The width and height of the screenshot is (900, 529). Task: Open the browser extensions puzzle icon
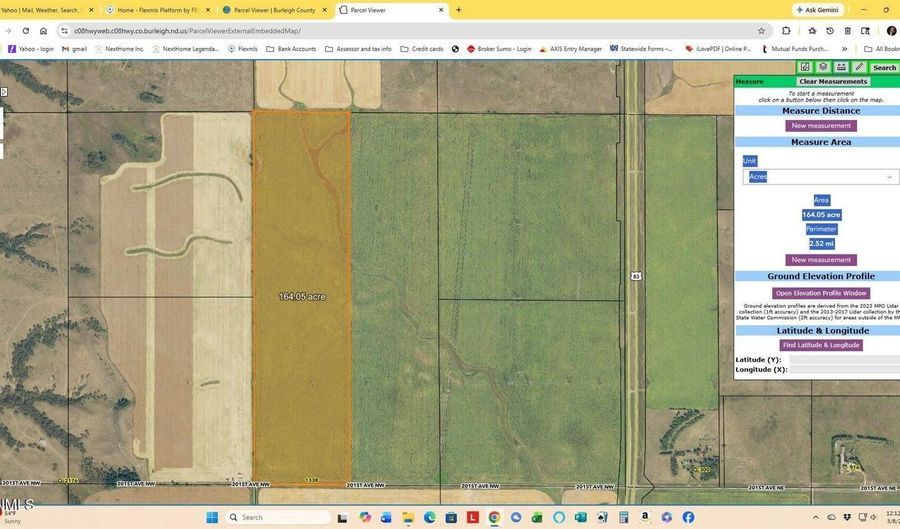(786, 31)
